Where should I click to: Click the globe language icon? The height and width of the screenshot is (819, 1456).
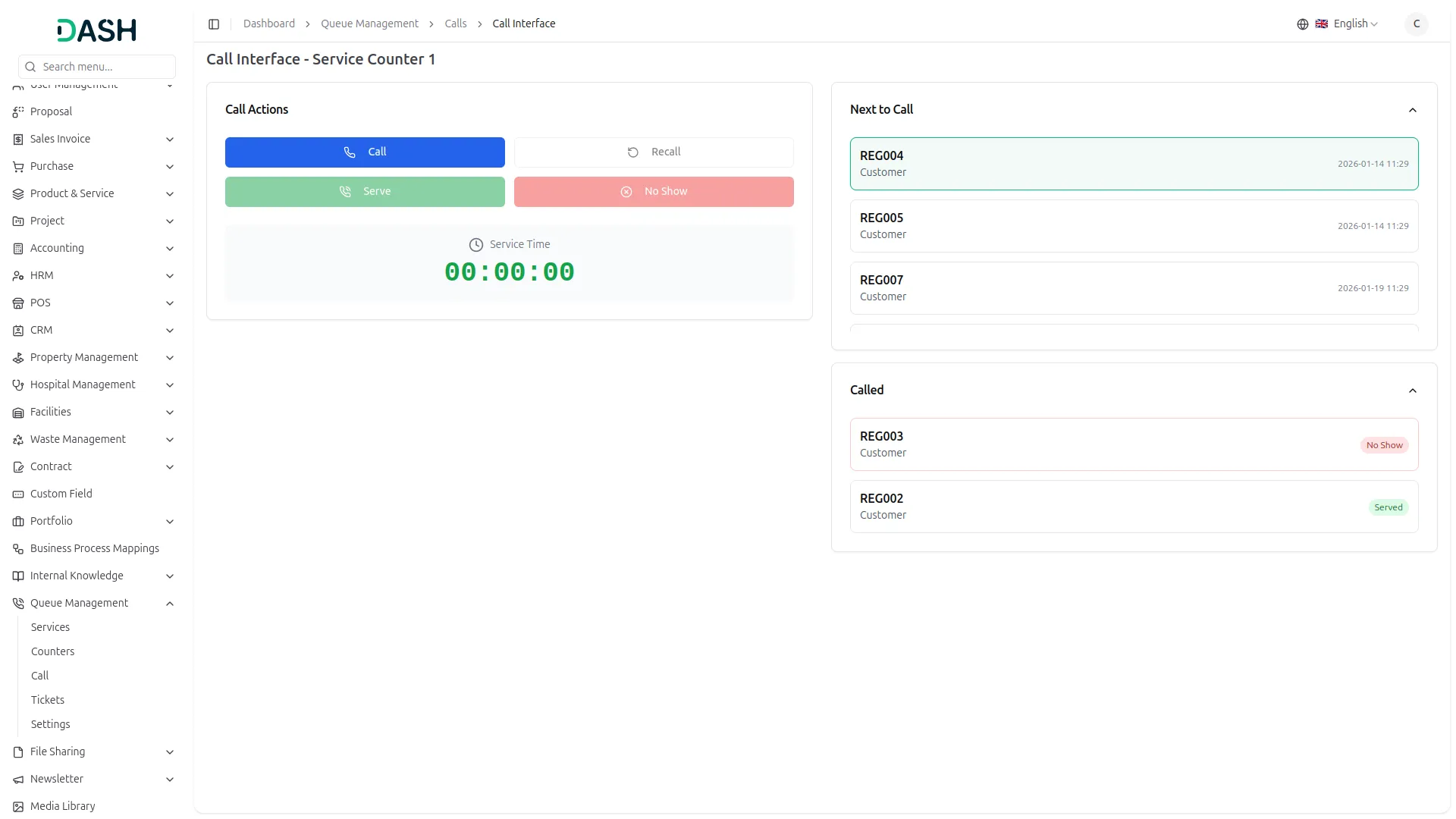pyautogui.click(x=1303, y=24)
